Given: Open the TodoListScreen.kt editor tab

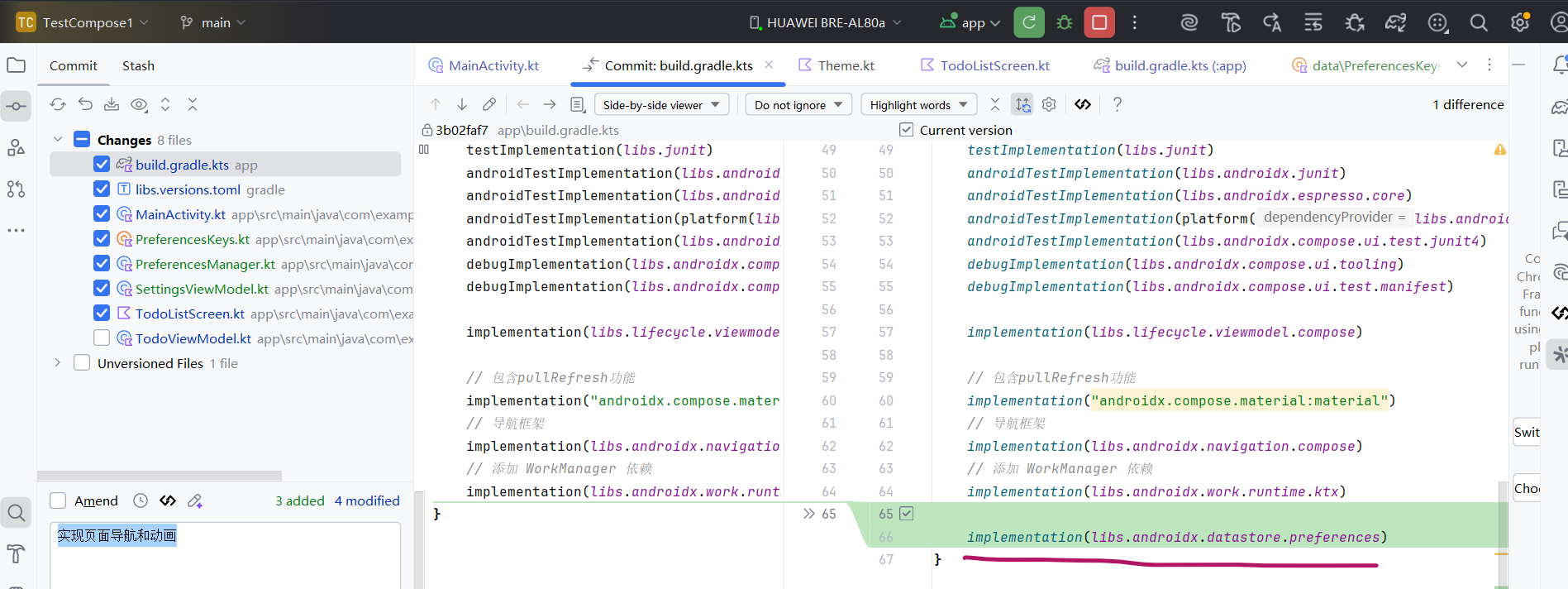Looking at the screenshot, I should click(x=985, y=65).
